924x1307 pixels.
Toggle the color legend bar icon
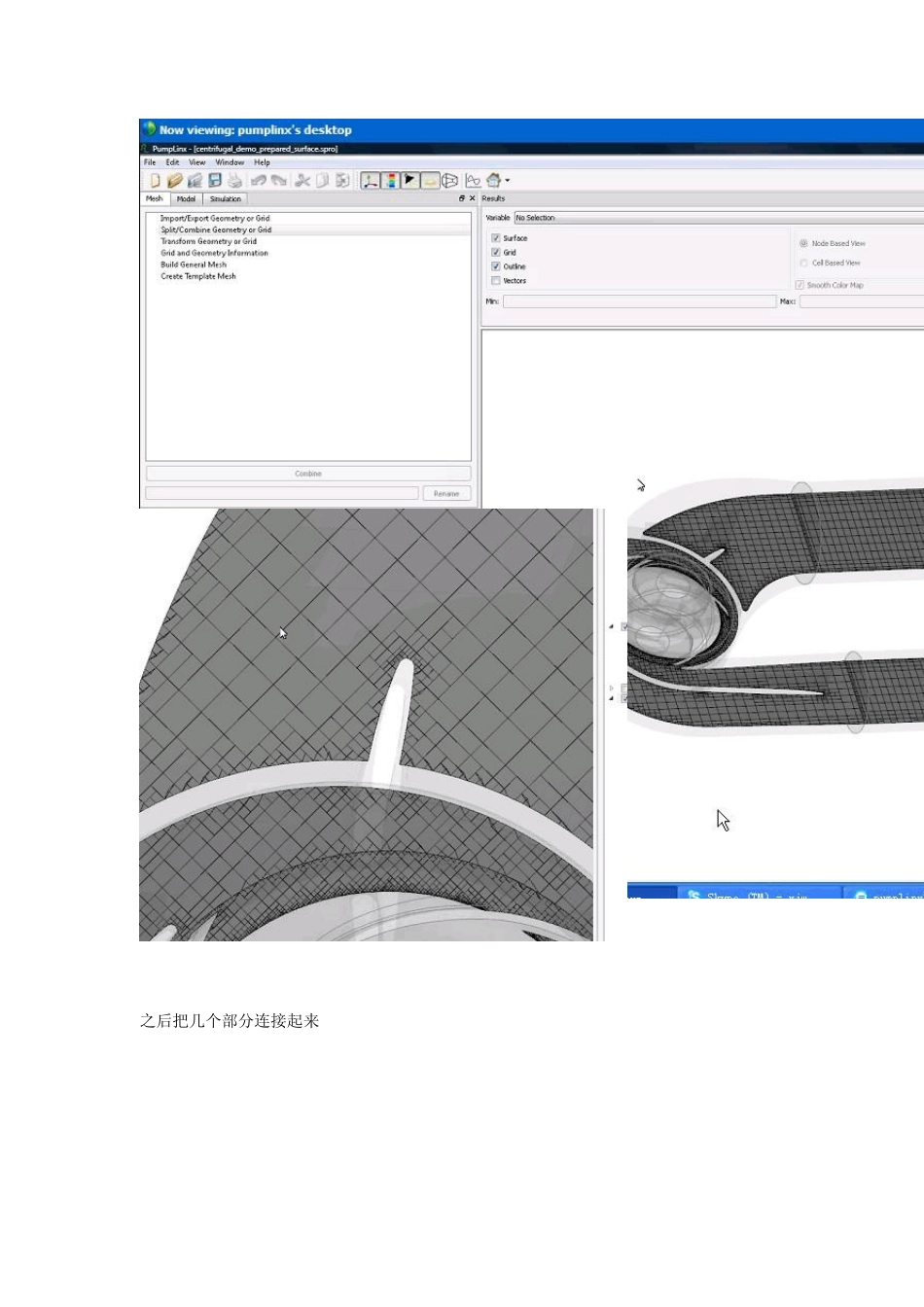390,181
